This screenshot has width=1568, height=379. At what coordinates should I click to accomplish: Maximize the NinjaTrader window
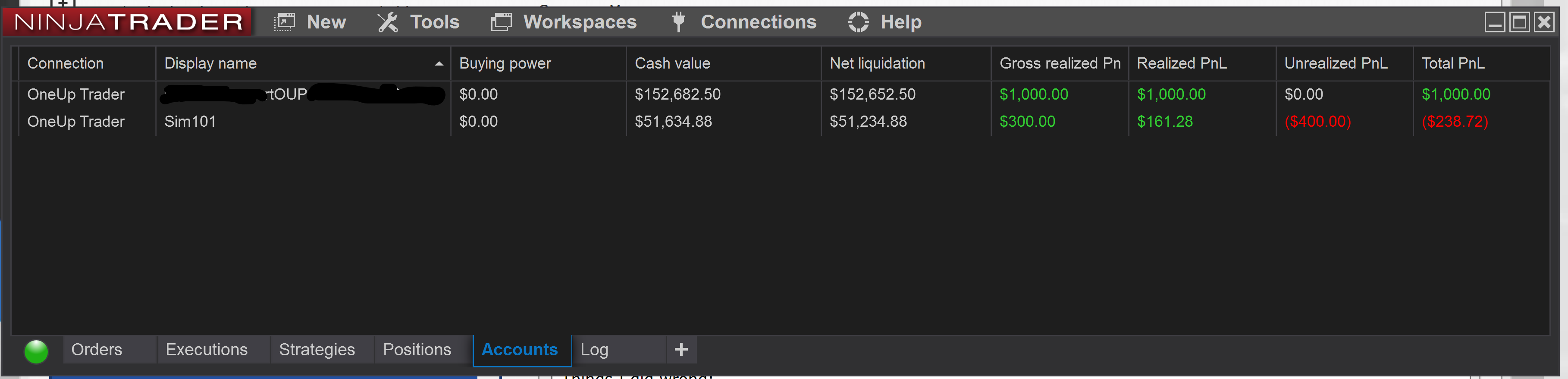coord(1519,22)
